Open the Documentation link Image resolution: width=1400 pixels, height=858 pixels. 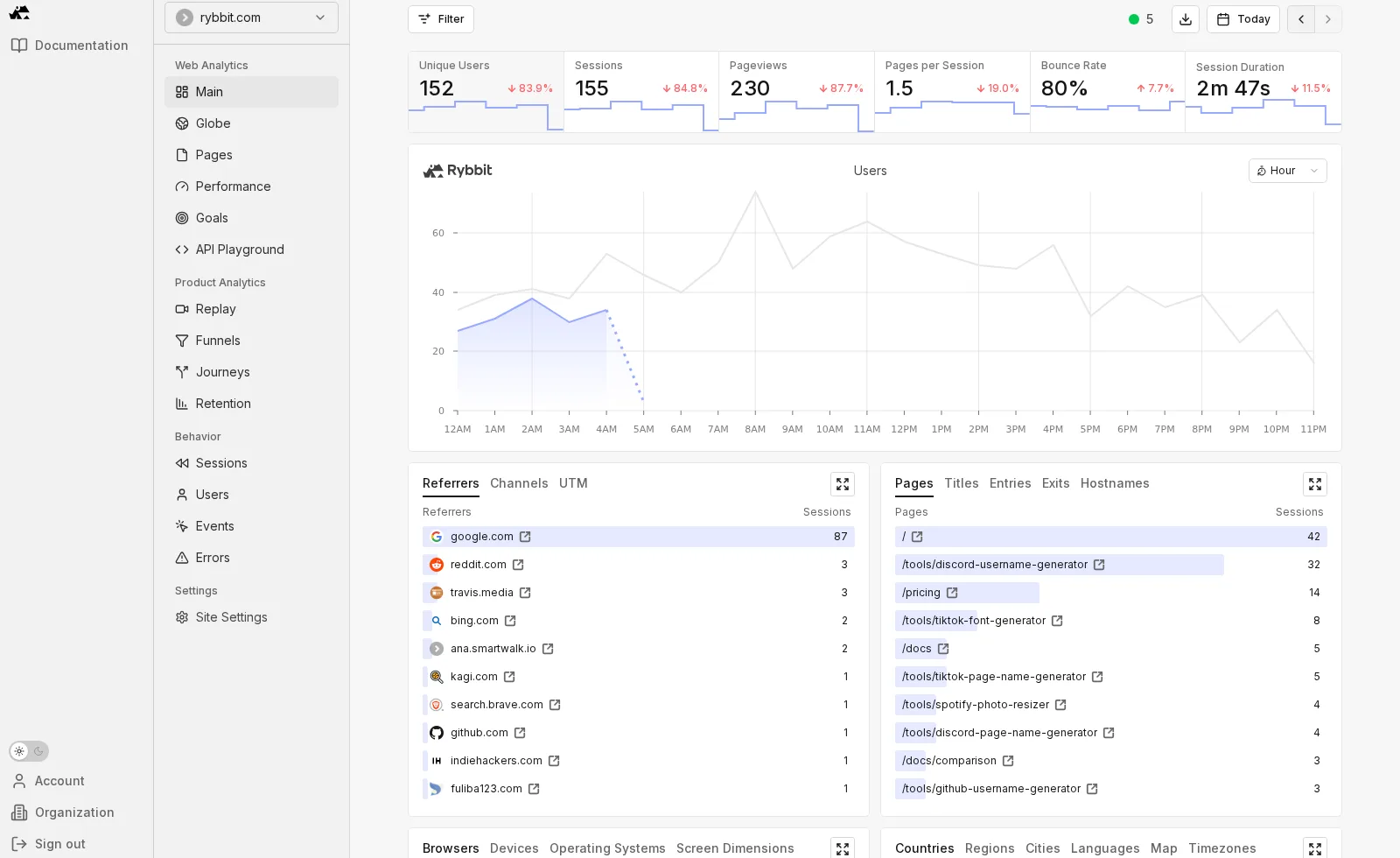(69, 46)
